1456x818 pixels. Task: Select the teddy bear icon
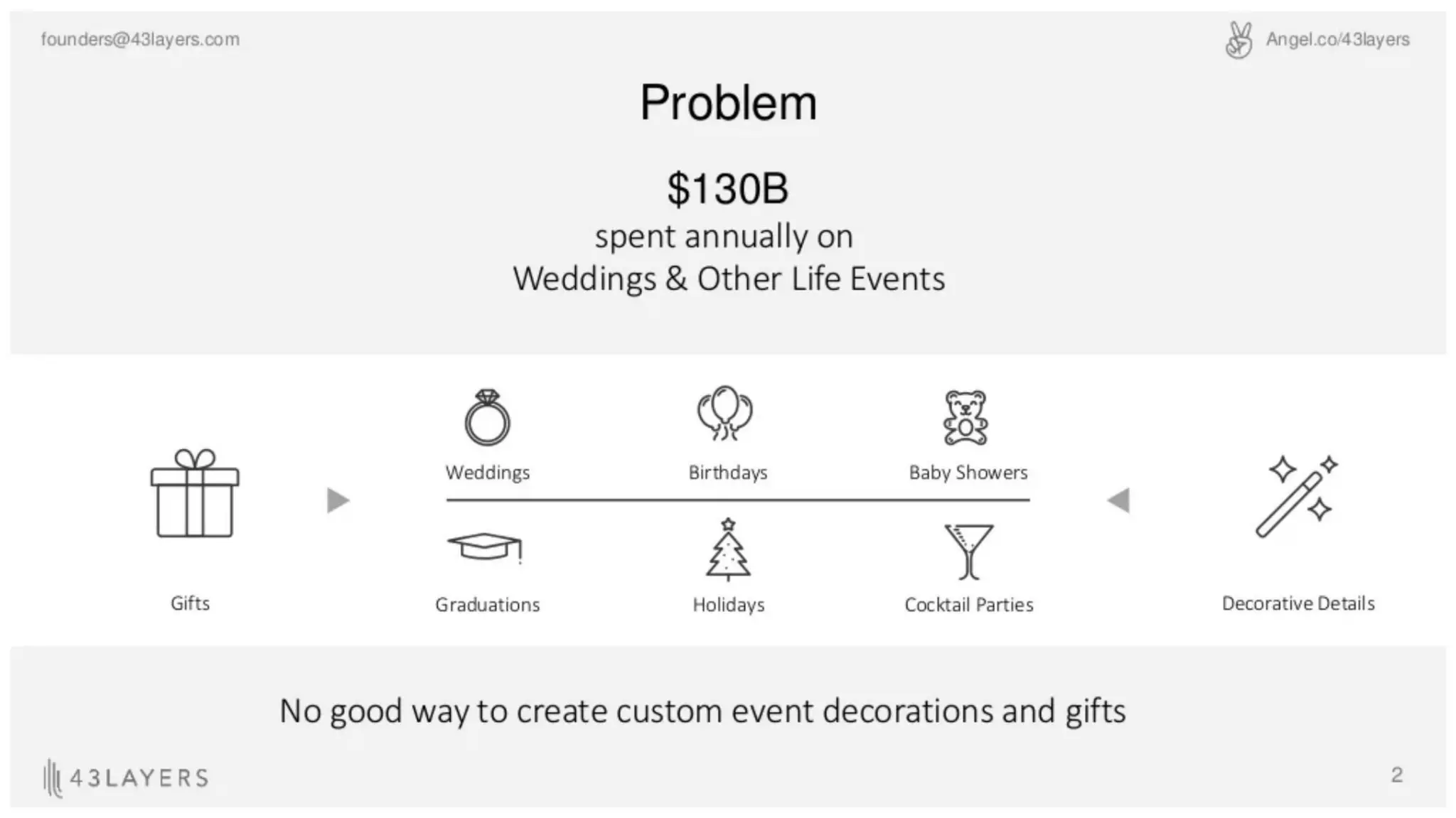pos(965,417)
